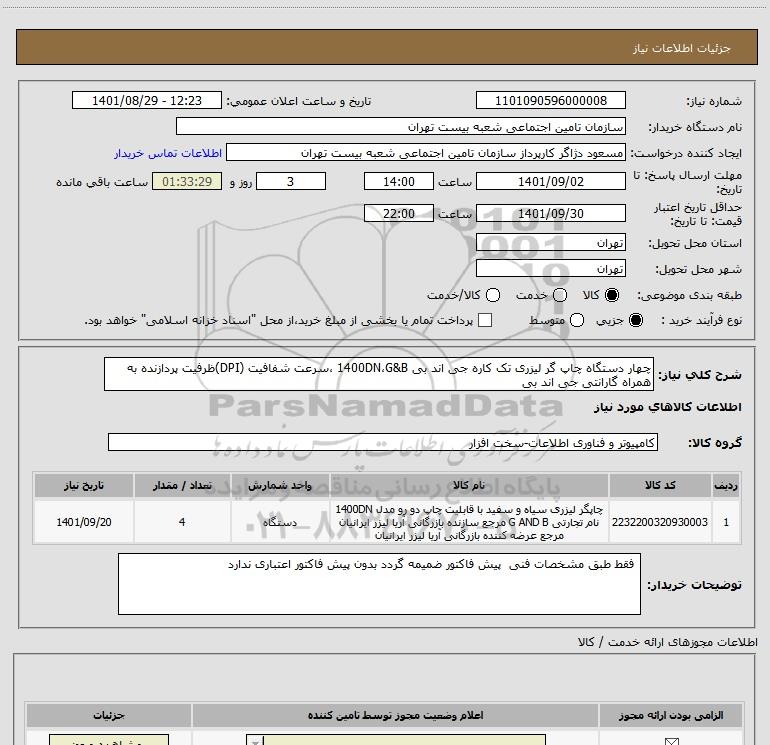This screenshot has height=745, width=770.
Task: Click the delivery province field تهران
Action: (550, 243)
